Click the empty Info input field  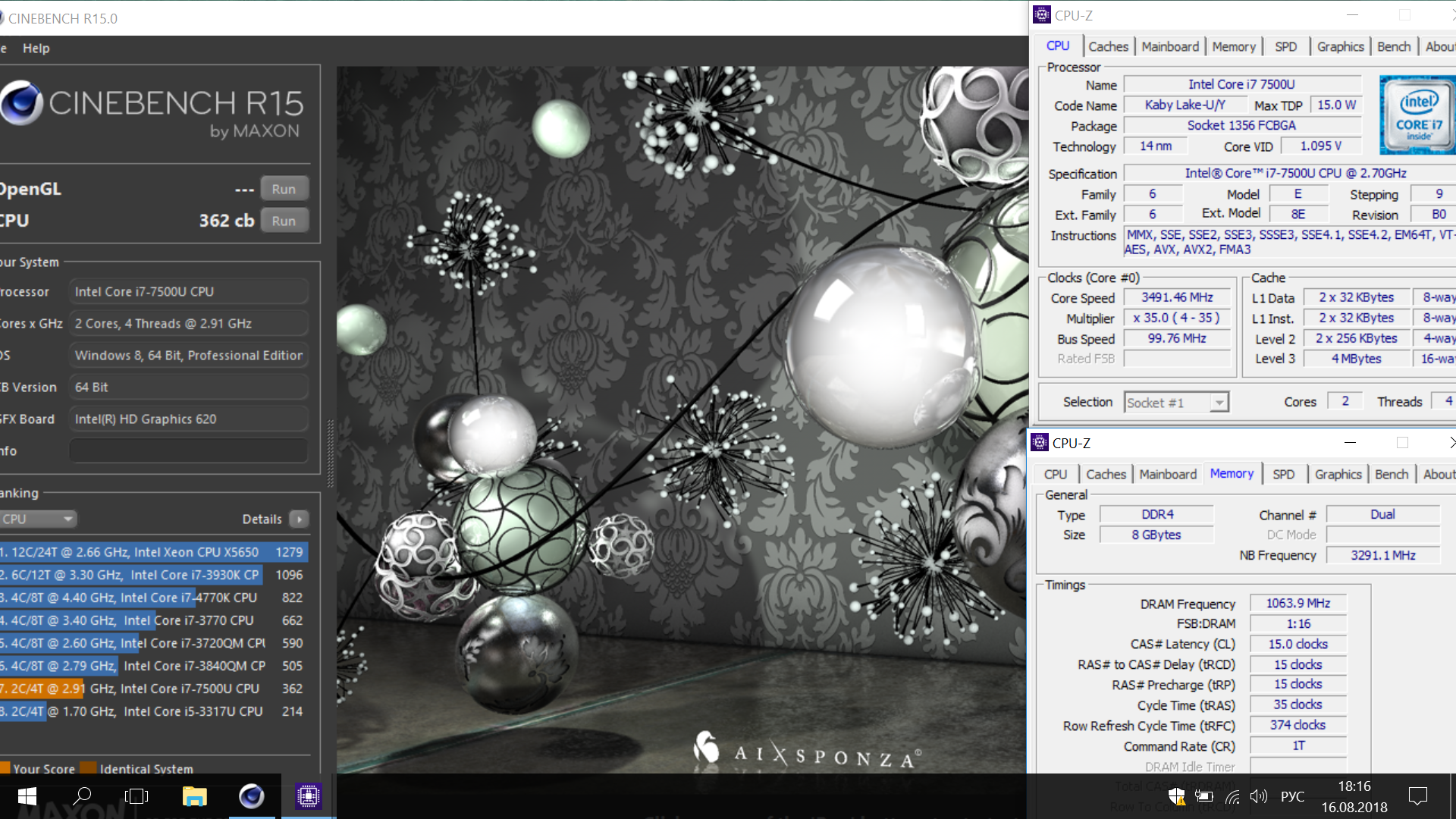point(188,450)
